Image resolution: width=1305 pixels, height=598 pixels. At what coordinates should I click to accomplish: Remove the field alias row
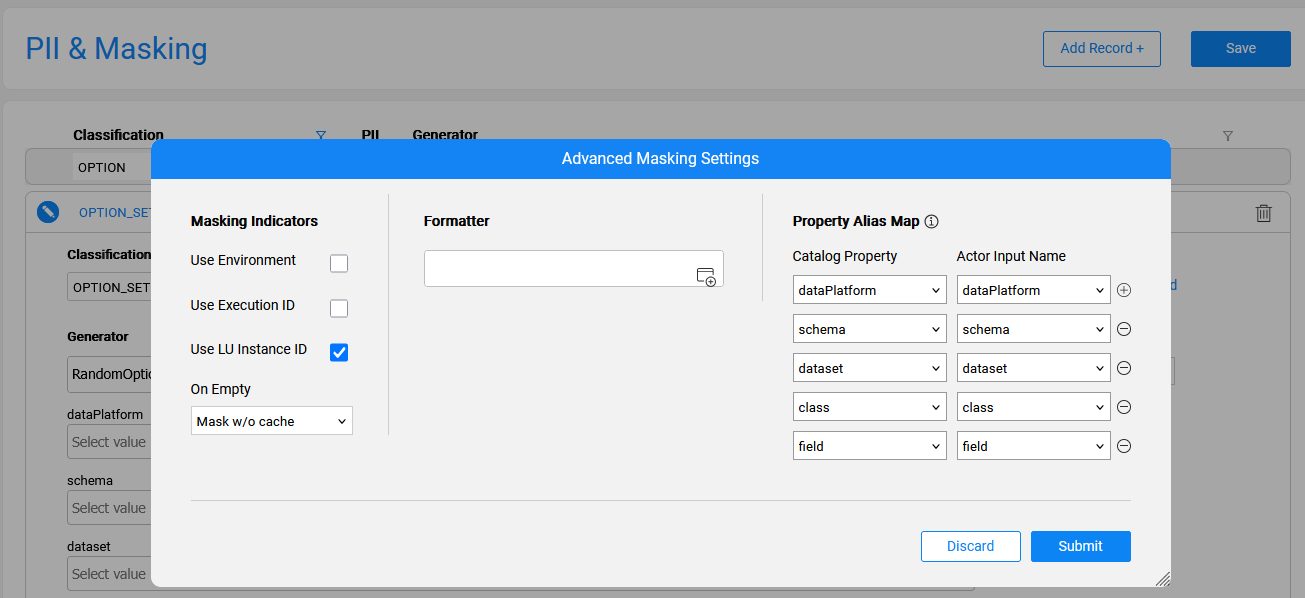[1124, 446]
